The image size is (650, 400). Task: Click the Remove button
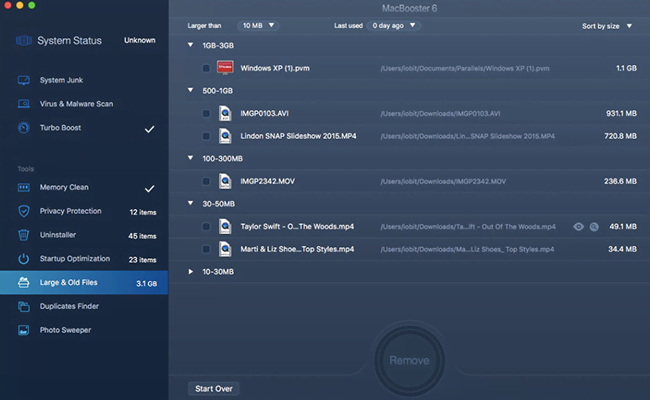coord(409,360)
